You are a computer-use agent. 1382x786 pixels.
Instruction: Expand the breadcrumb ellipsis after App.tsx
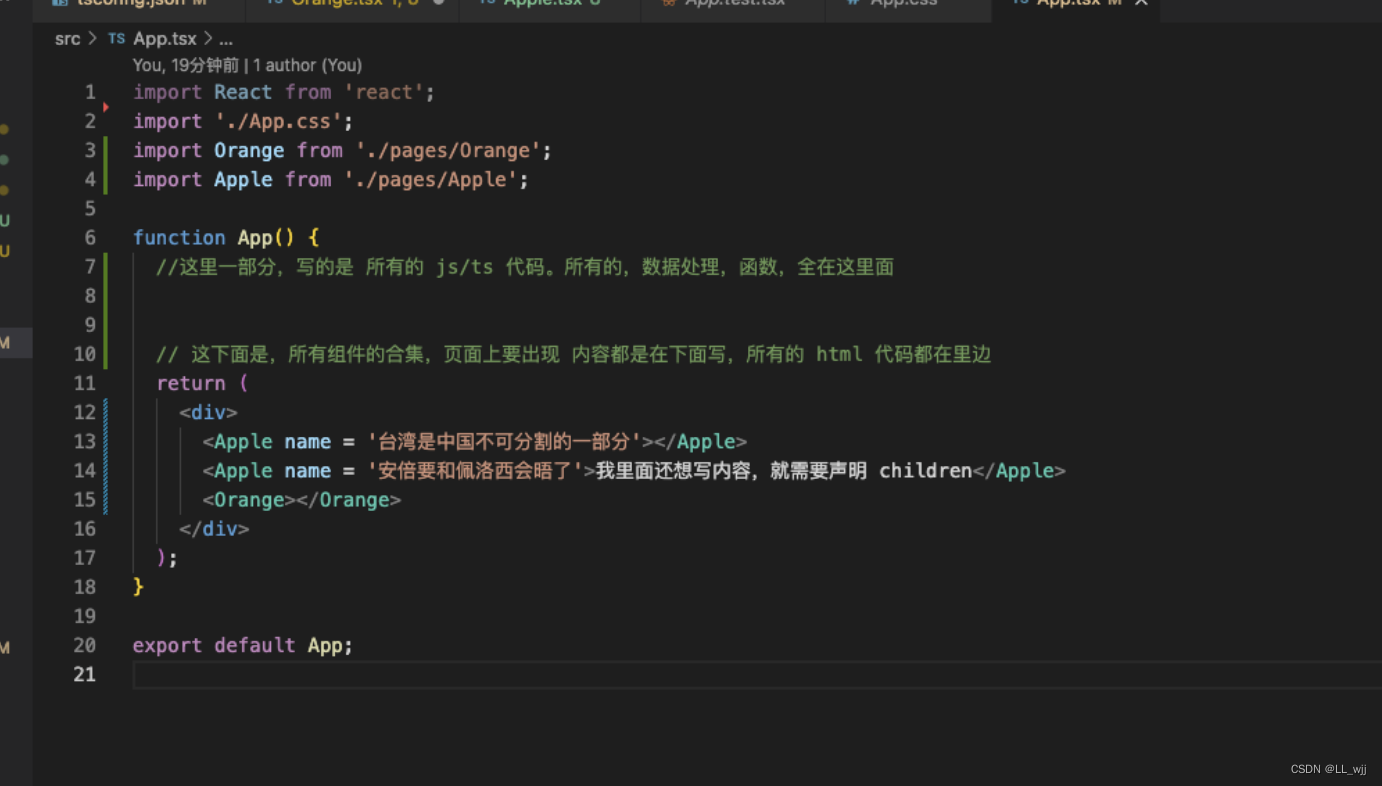click(x=225, y=39)
